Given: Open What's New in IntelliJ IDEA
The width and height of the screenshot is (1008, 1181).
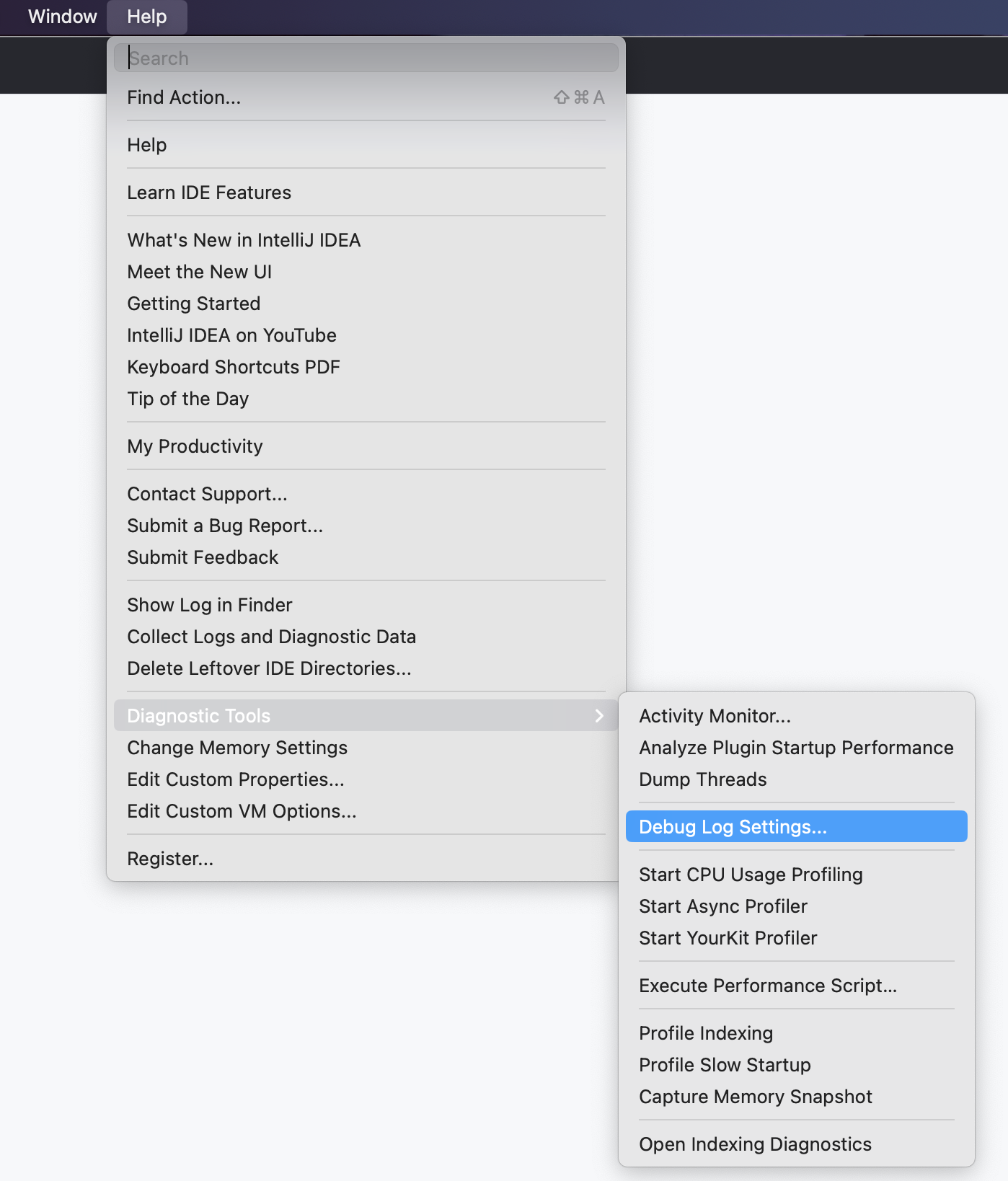Looking at the screenshot, I should [244, 240].
